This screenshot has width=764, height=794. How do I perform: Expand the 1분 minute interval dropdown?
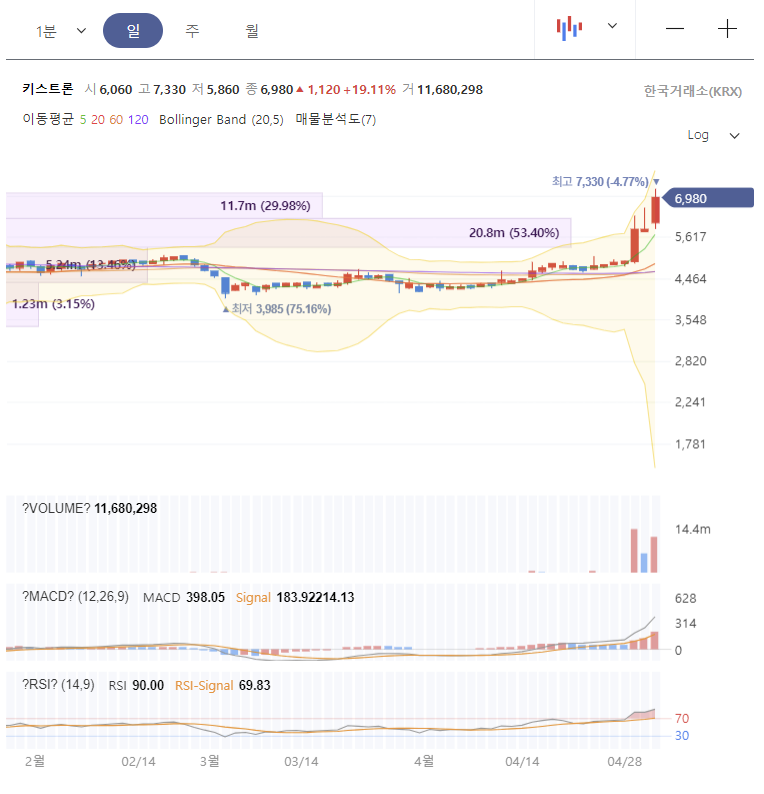point(61,31)
